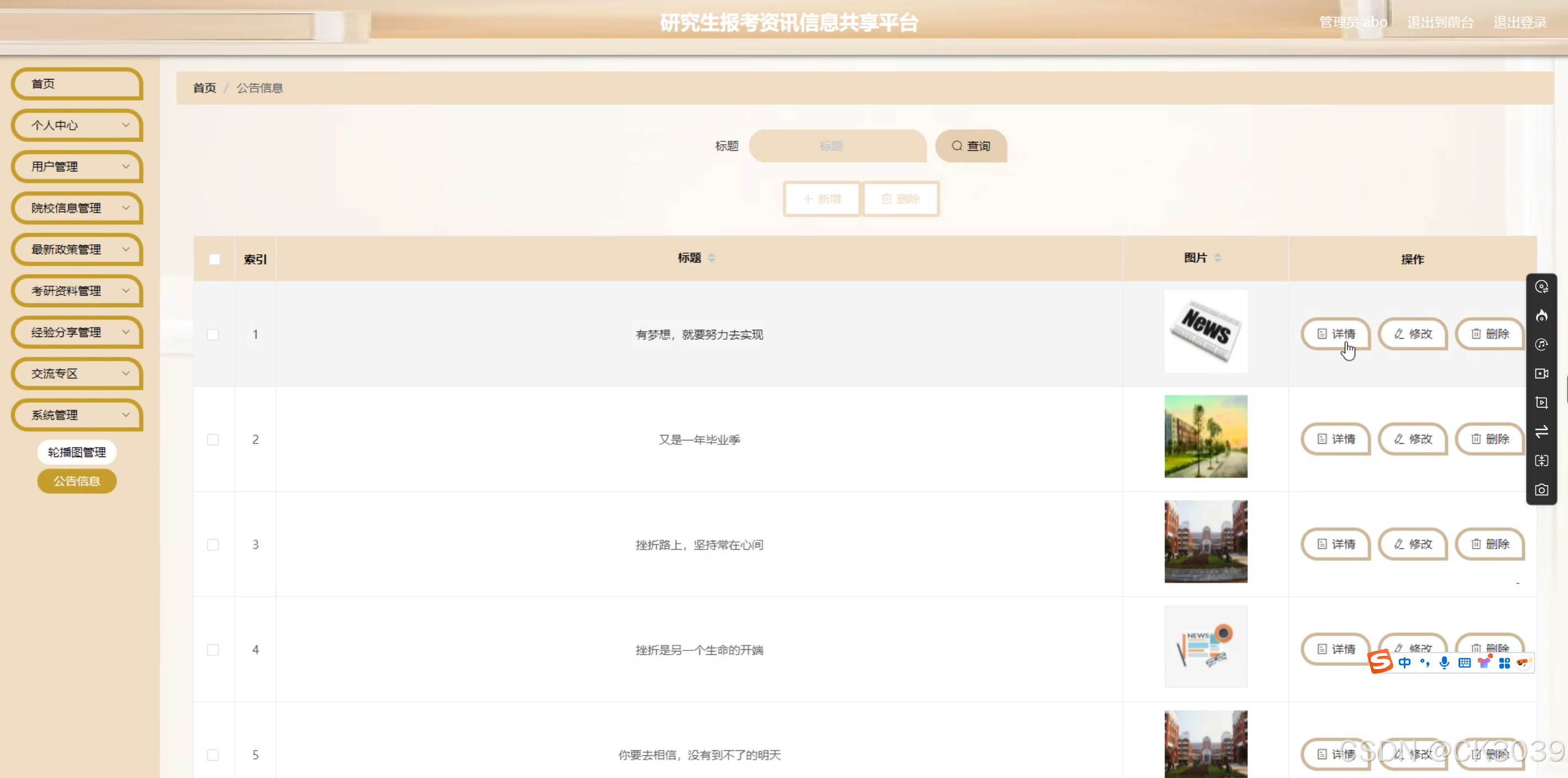Screen dimensions: 1568x778
Task: Click the flame icon in dark toolbar
Action: point(1541,315)
